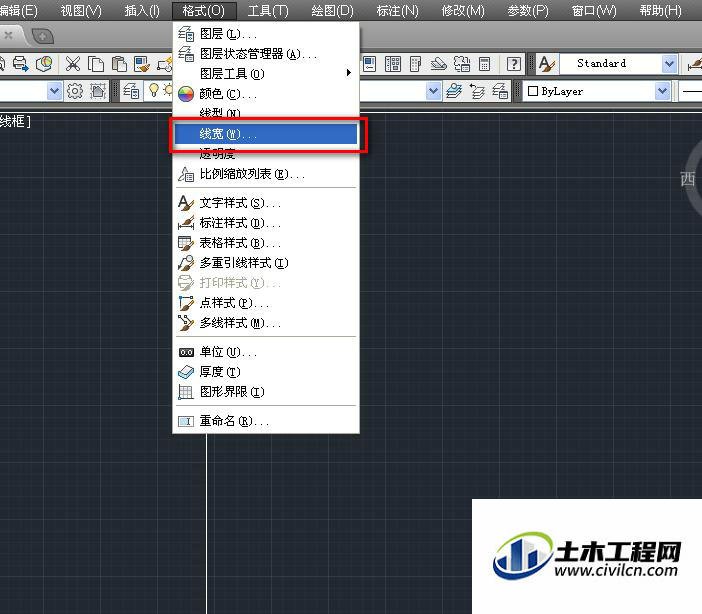Click the Match Properties brush icon
Image resolution: width=702 pixels, height=614 pixels.
142,64
